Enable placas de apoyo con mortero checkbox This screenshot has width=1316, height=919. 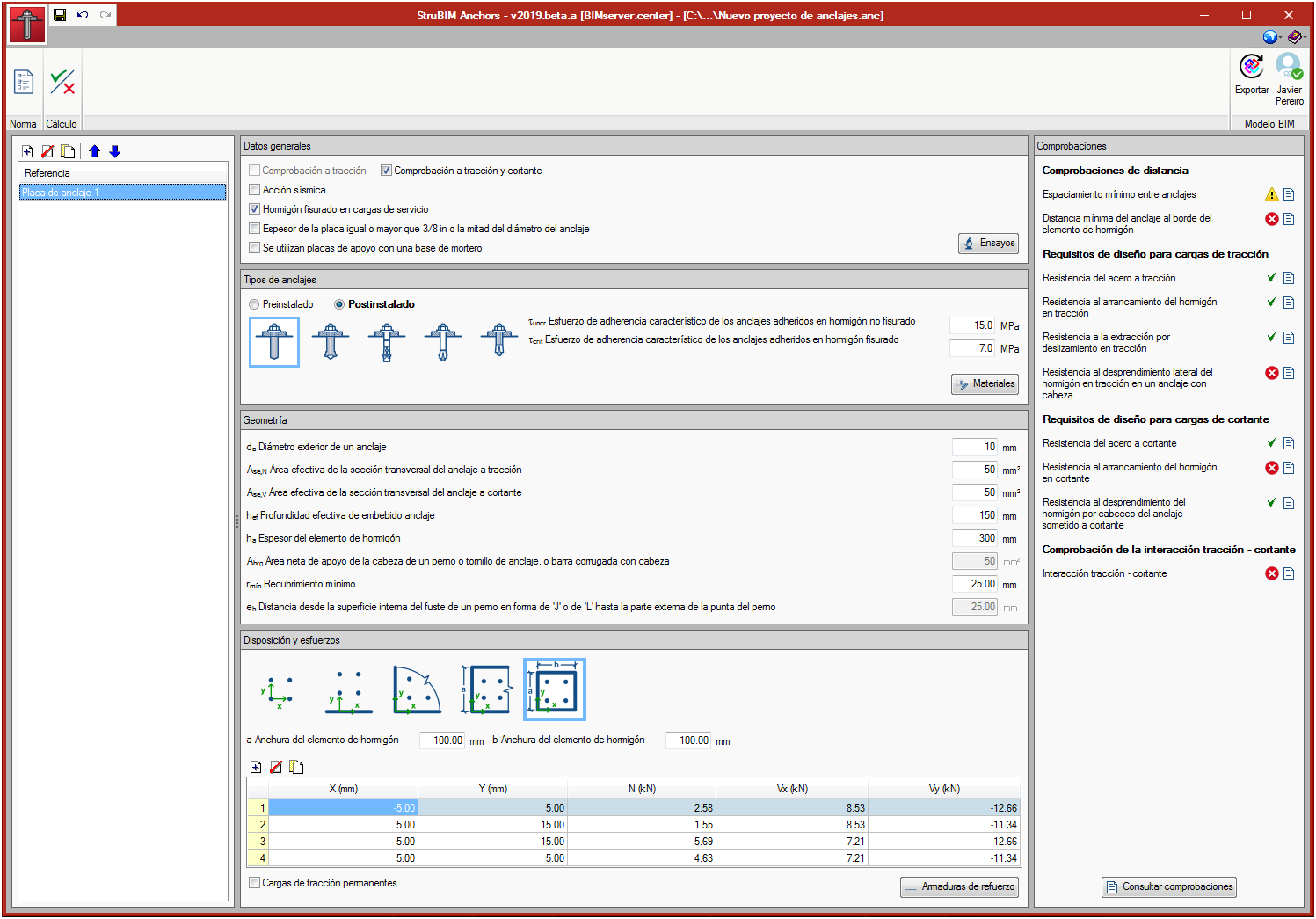coord(254,248)
